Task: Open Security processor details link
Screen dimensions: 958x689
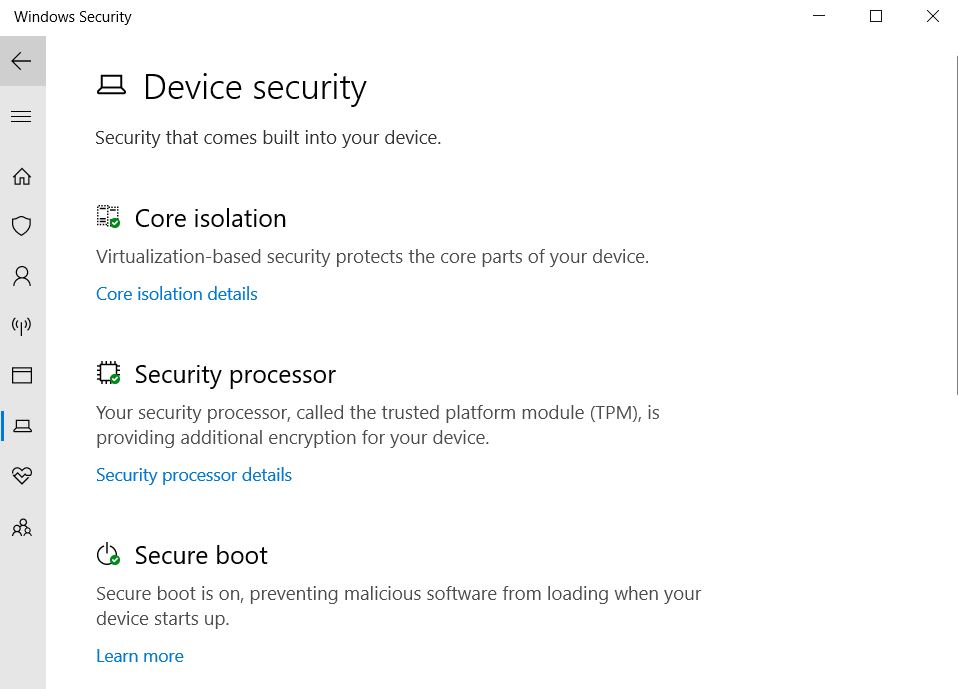Action: click(x=194, y=475)
